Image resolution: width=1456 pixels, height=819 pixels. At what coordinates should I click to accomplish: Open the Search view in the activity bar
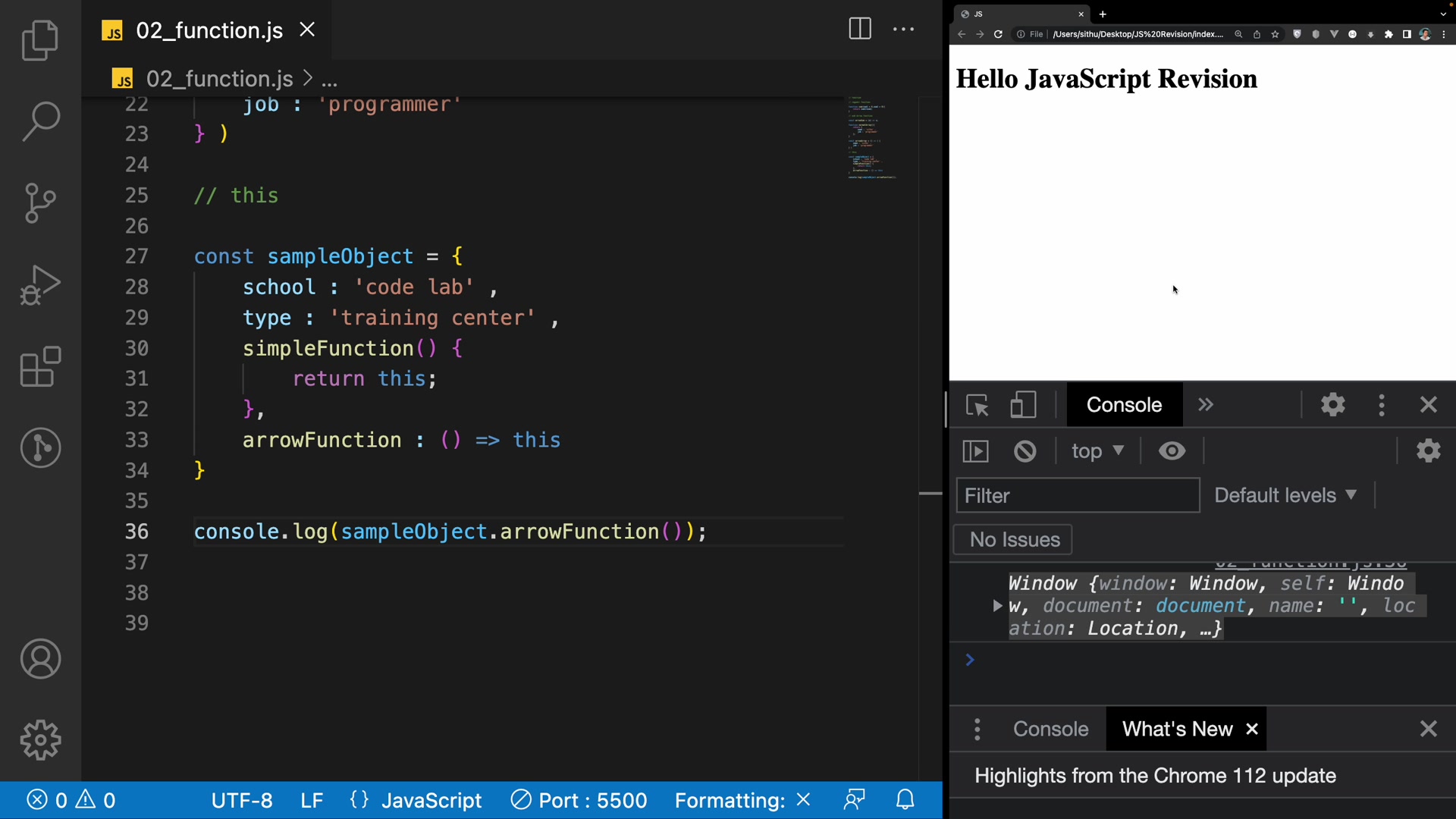coord(40,121)
